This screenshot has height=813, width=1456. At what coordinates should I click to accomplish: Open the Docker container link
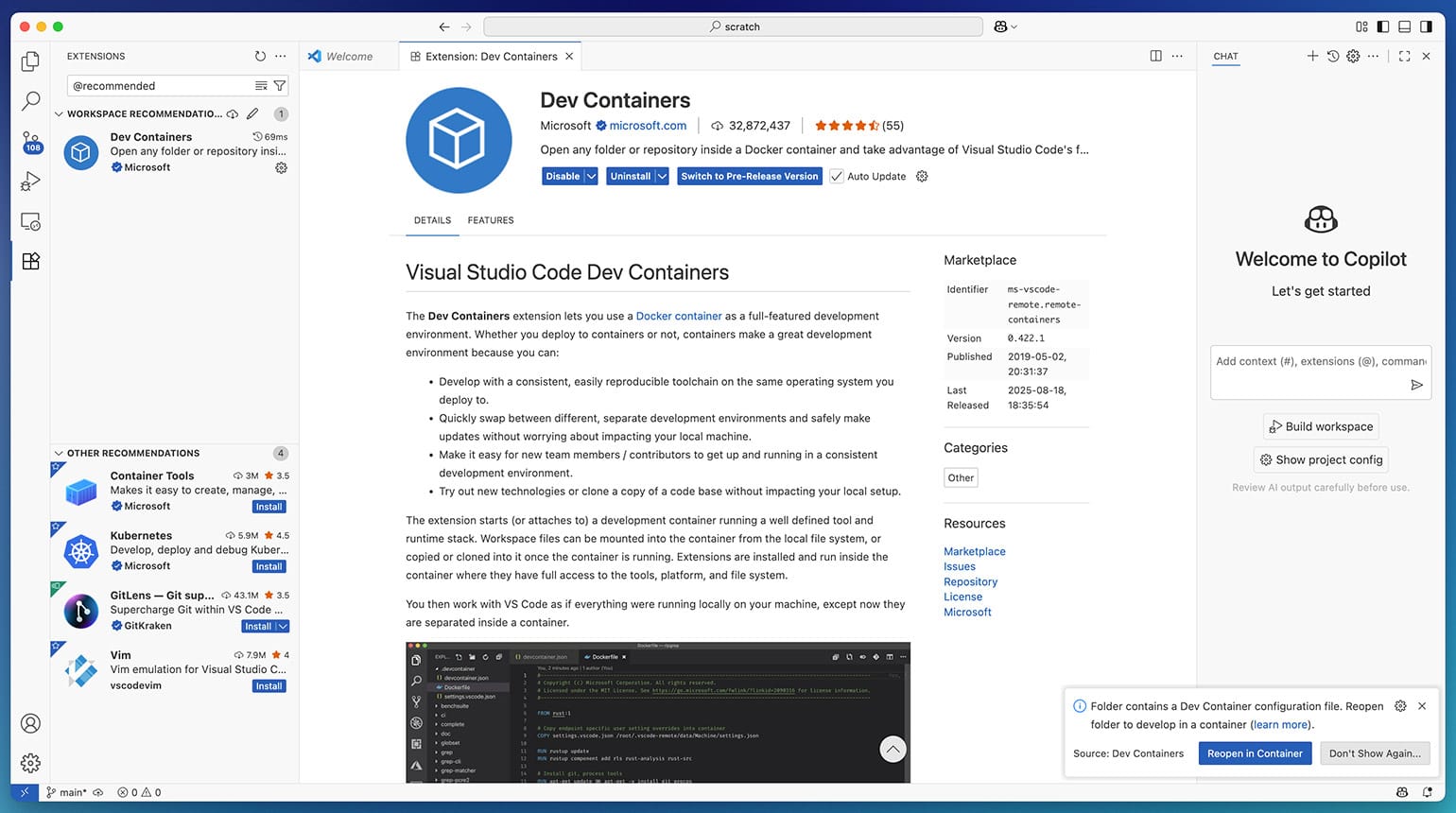tap(678, 317)
